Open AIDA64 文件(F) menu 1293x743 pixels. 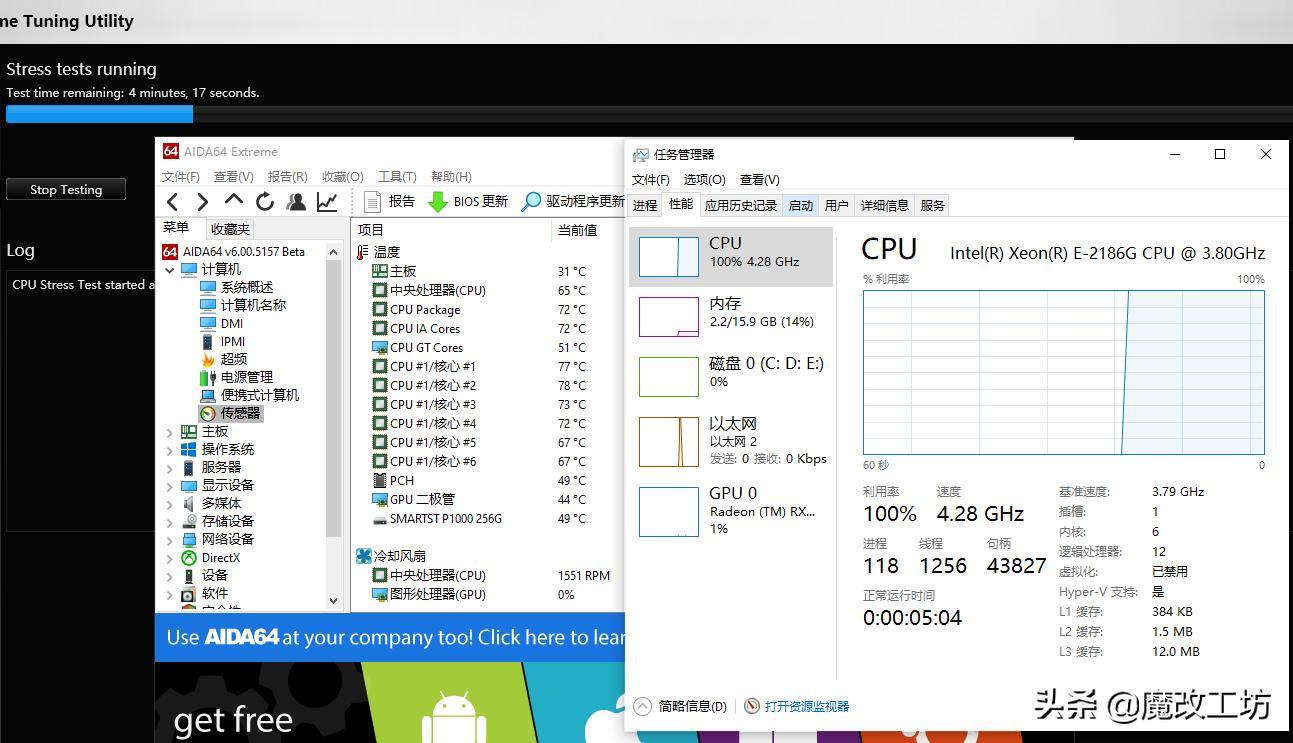pos(181,177)
